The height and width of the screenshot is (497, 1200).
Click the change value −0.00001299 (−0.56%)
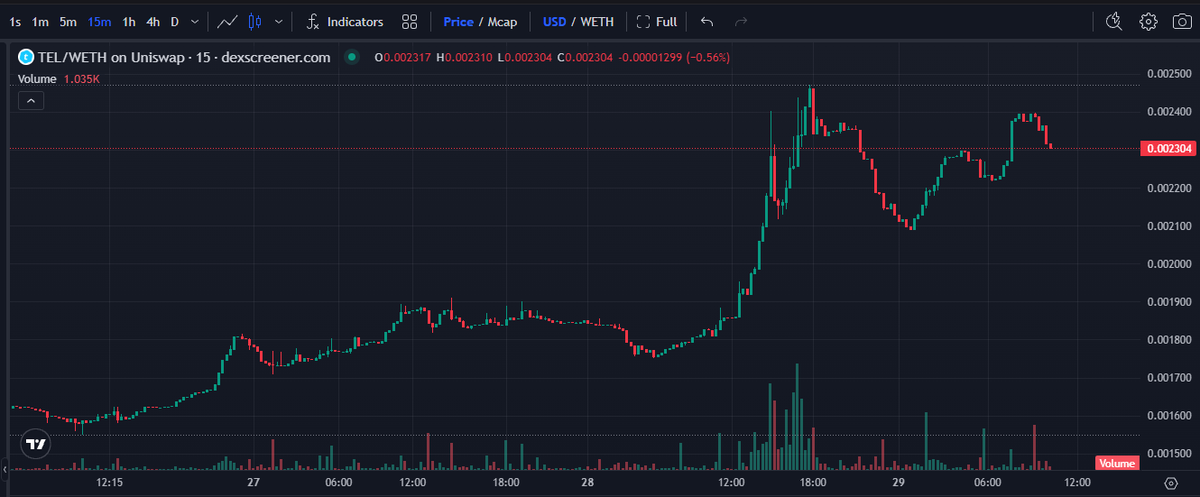tap(672, 57)
